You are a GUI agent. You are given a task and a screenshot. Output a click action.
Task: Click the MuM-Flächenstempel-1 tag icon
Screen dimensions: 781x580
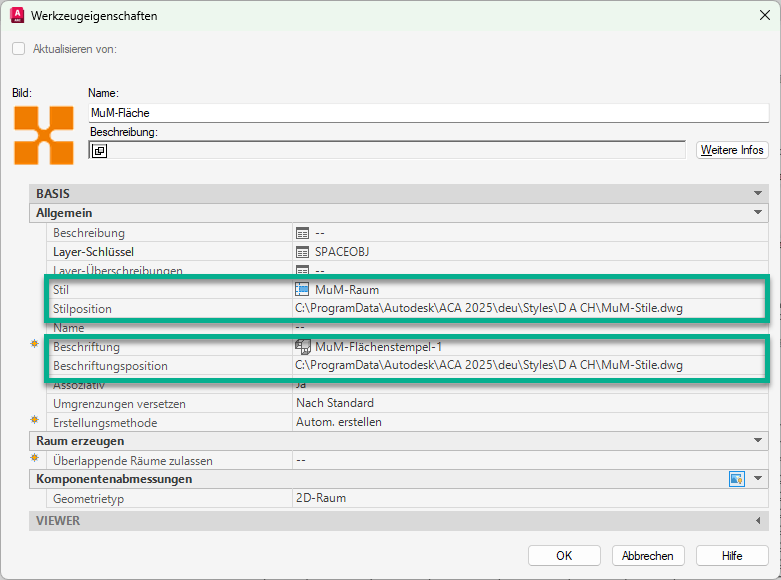302,347
